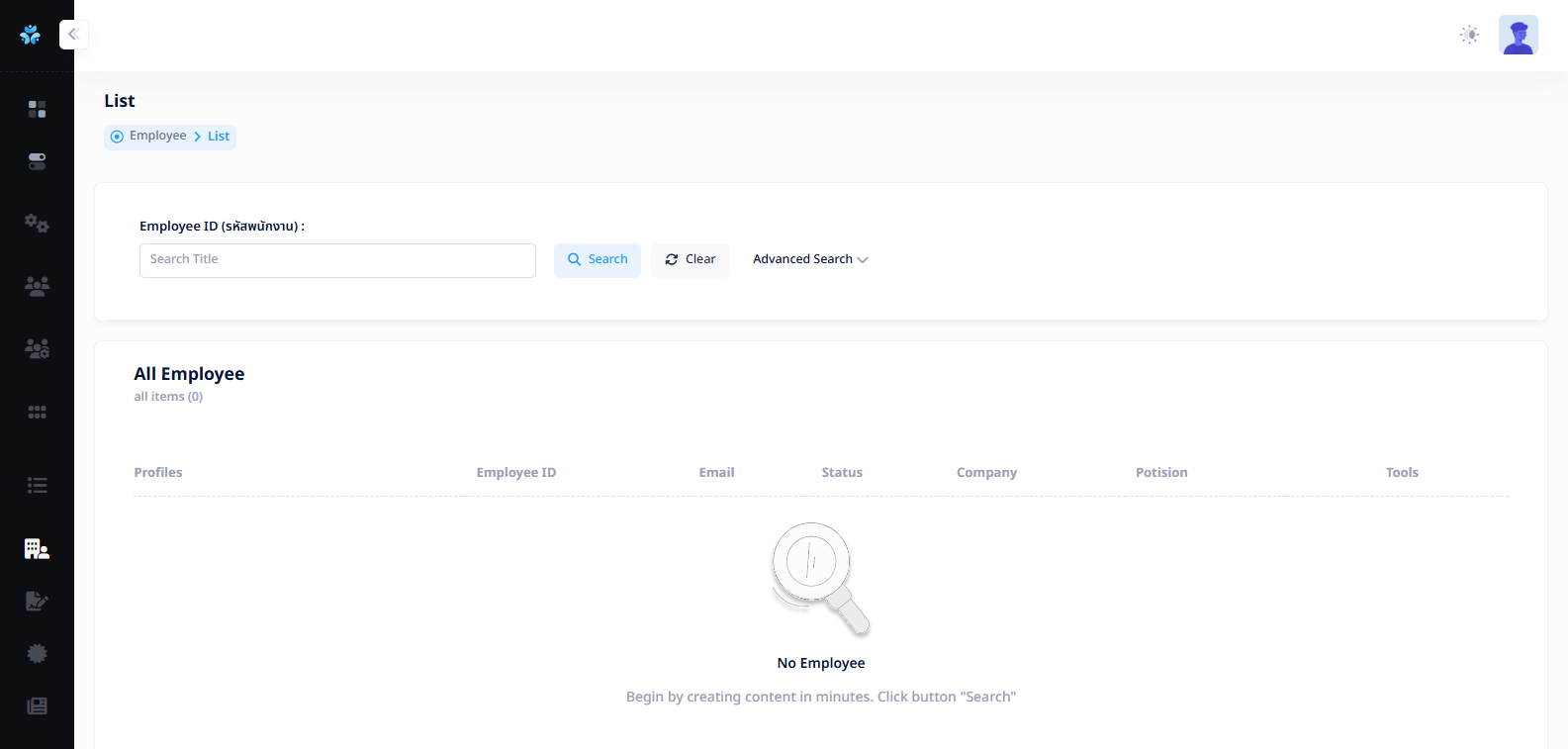Click the nine-dot grid sidebar icon
Image resolution: width=1568 pixels, height=749 pixels.
click(37, 412)
